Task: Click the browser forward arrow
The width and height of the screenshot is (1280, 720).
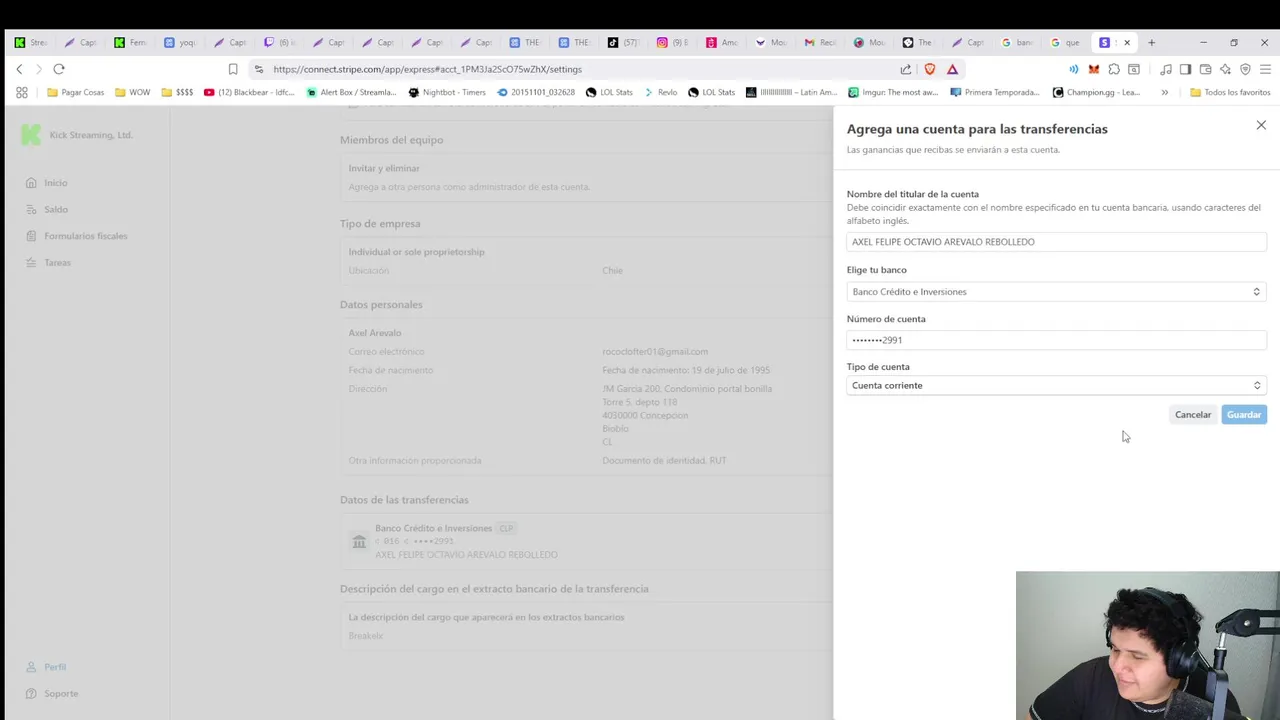Action: click(x=39, y=69)
